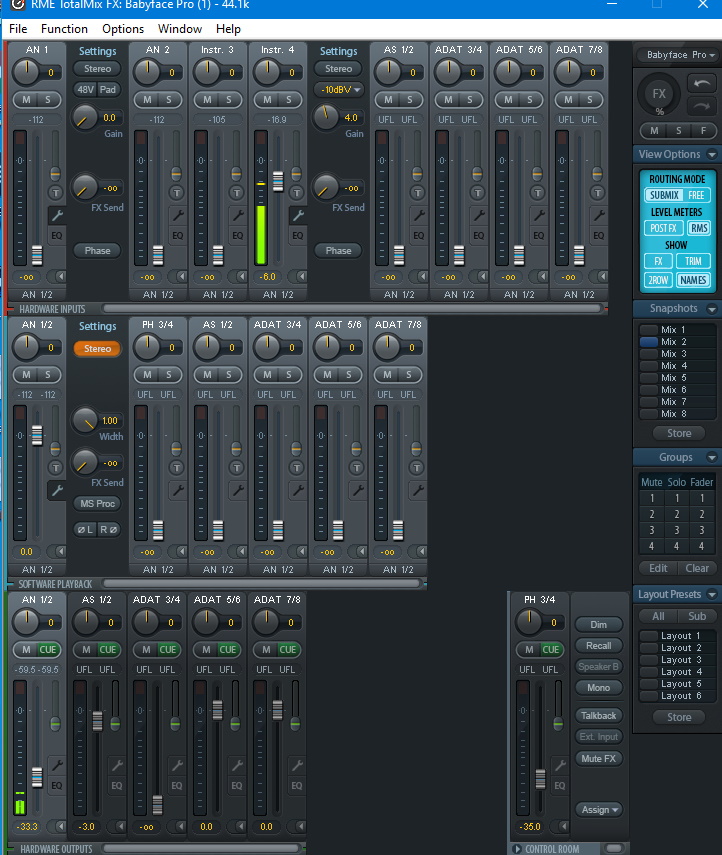Open wrench settings on Control Room PH 3/4
The height and width of the screenshot is (855, 722).
pyautogui.click(x=559, y=765)
